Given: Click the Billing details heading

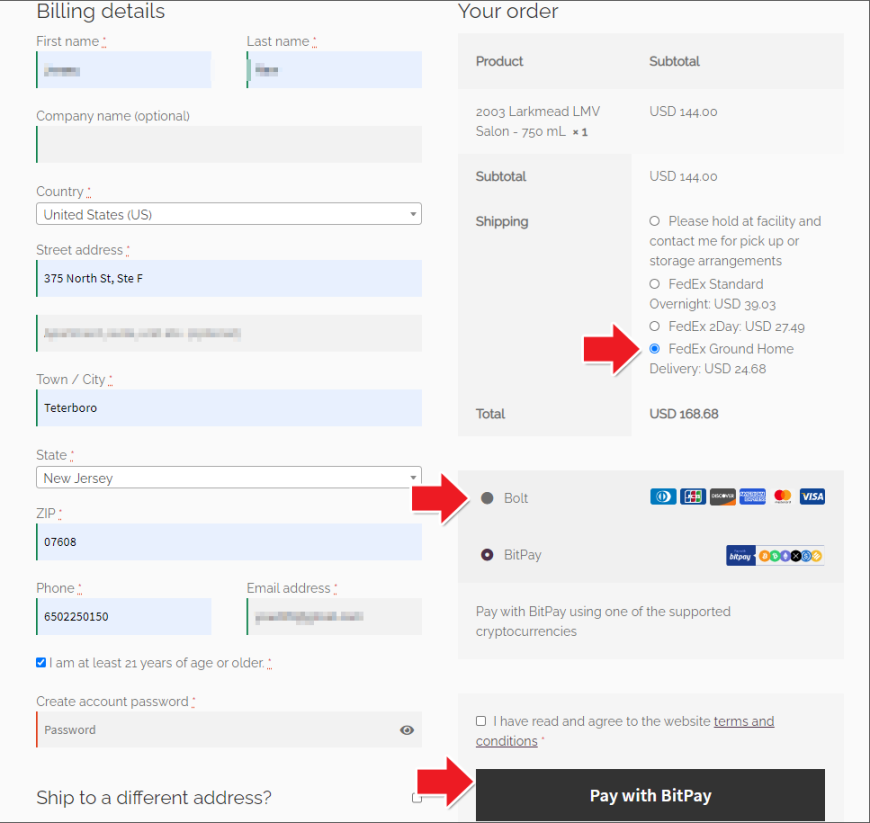Looking at the screenshot, I should pyautogui.click(x=100, y=11).
